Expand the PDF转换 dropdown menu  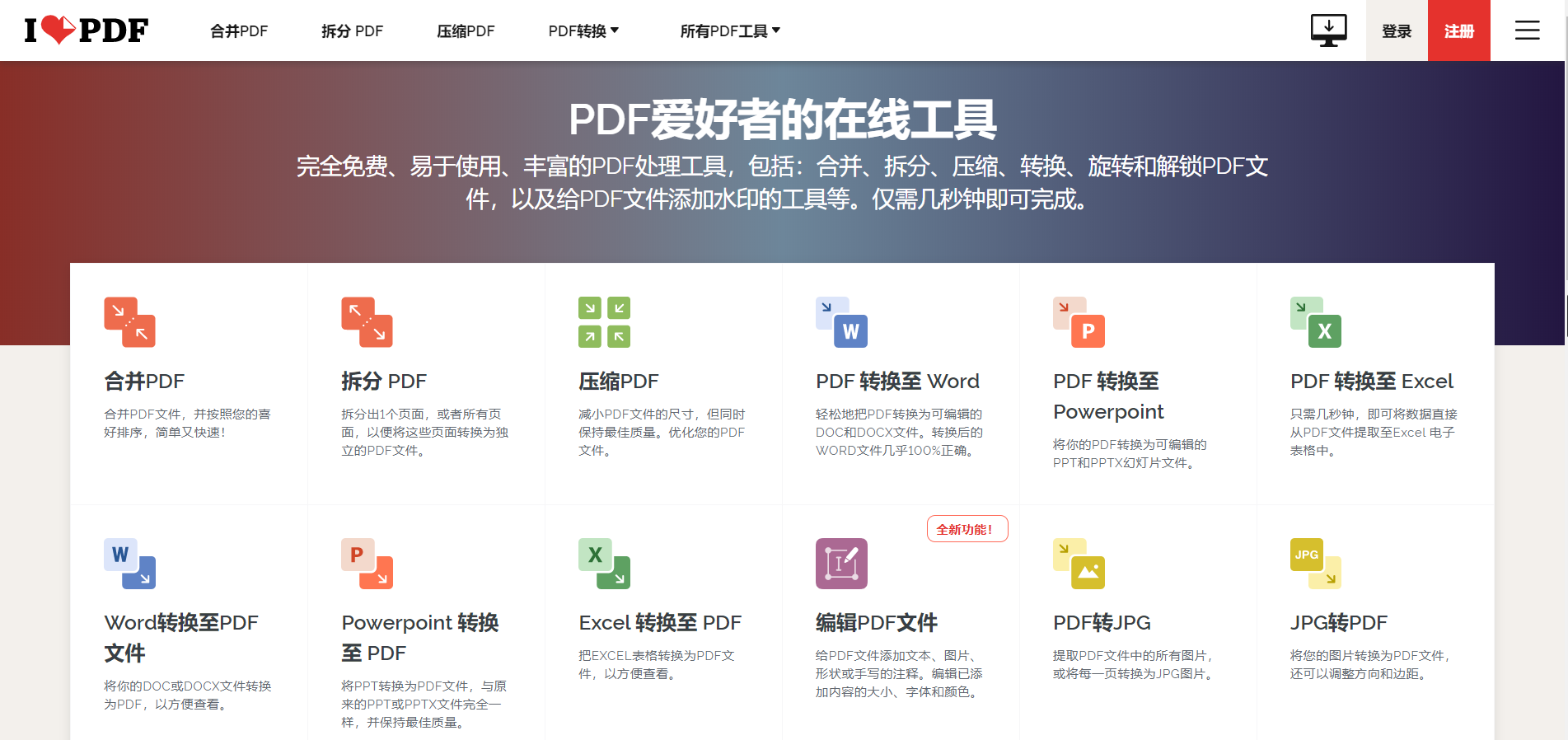[583, 31]
